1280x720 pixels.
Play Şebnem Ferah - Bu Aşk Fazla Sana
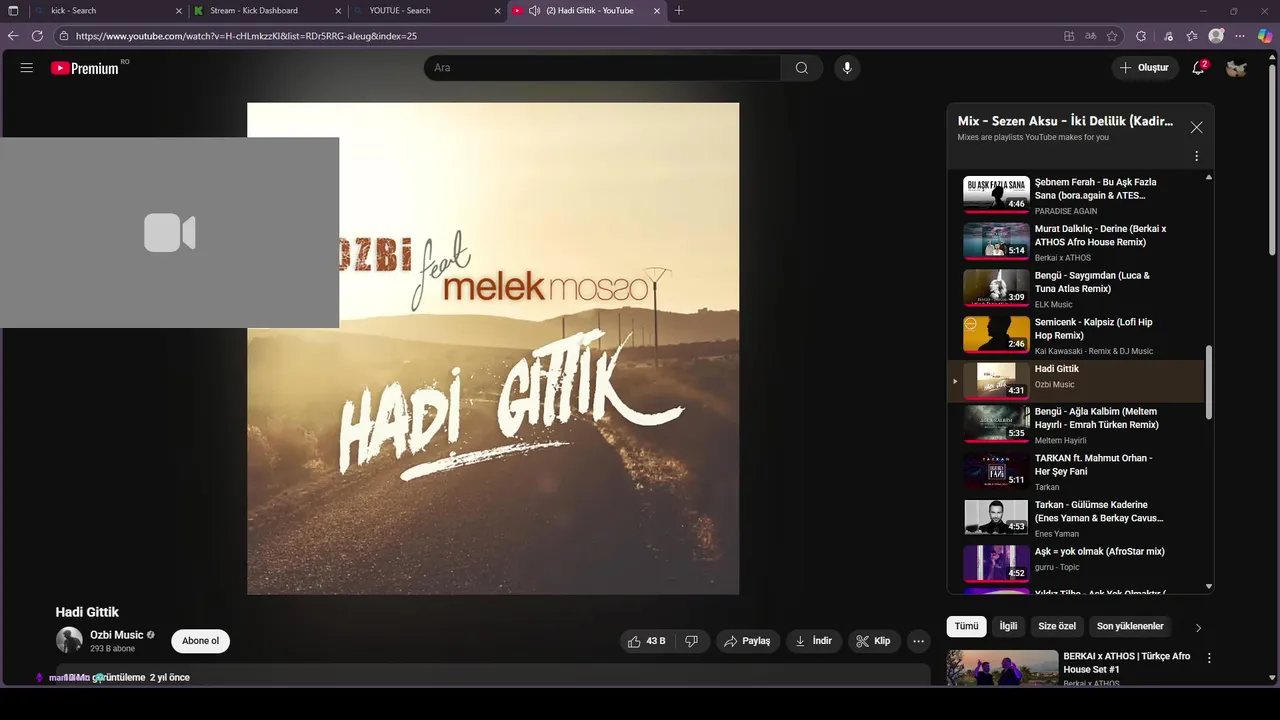1076,196
